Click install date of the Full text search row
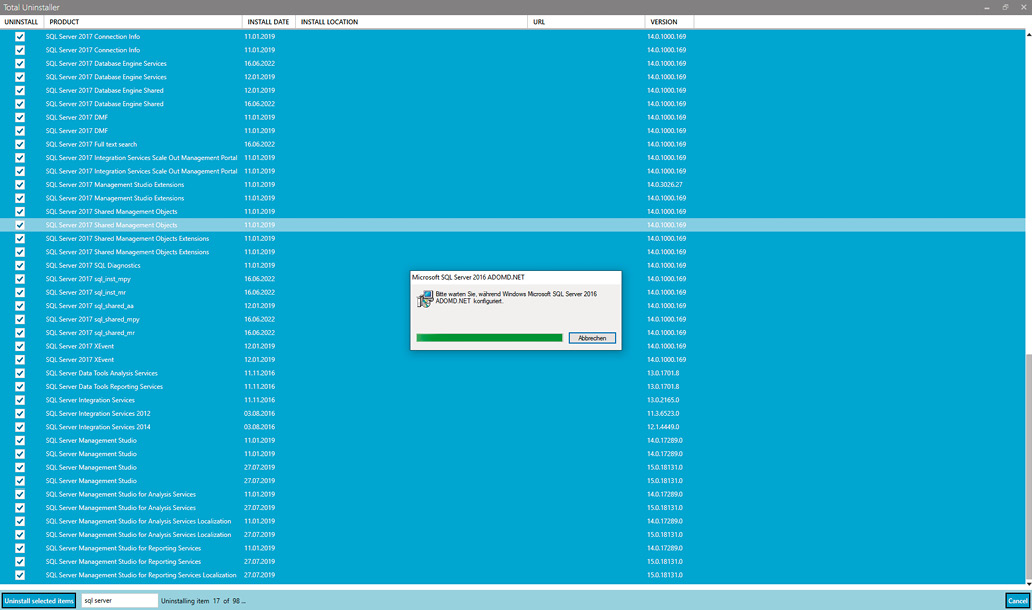 (x=259, y=144)
